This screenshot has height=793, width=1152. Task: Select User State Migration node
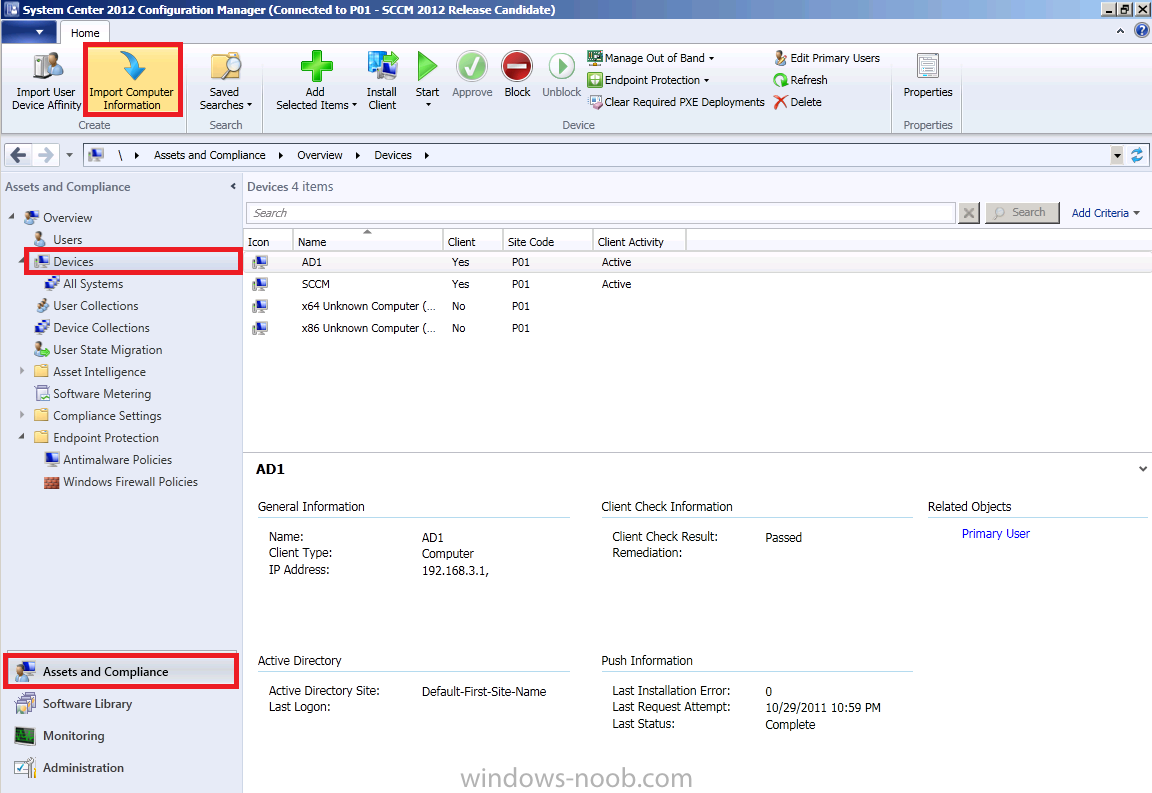pyautogui.click(x=107, y=350)
